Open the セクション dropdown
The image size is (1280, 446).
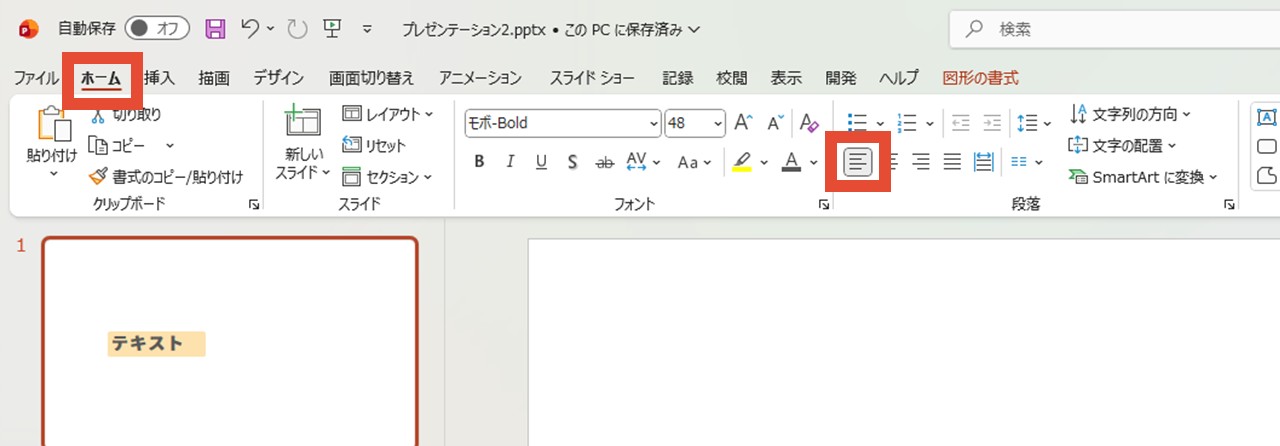click(388, 177)
